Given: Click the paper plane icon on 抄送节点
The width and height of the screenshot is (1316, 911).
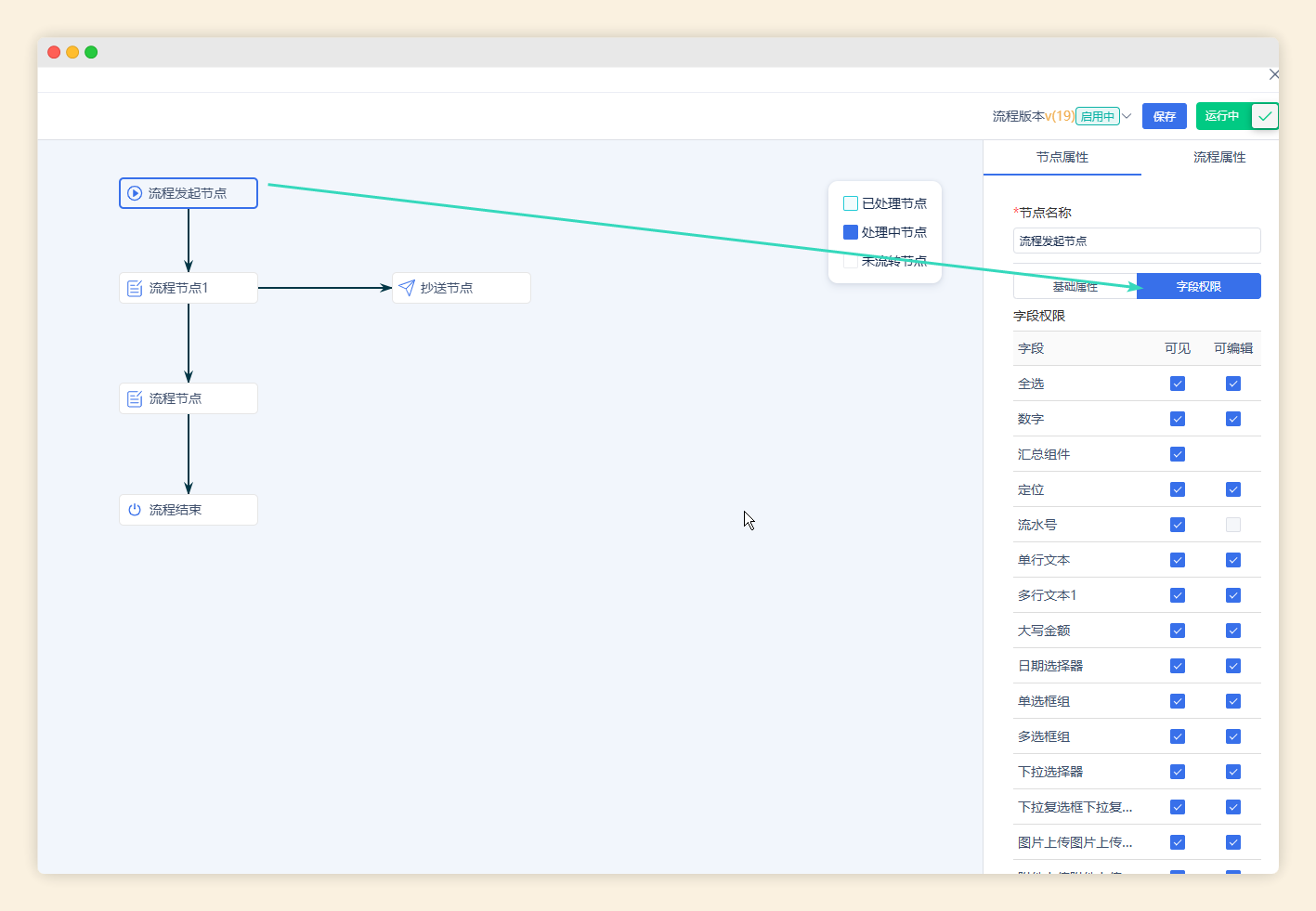Looking at the screenshot, I should click(x=407, y=288).
